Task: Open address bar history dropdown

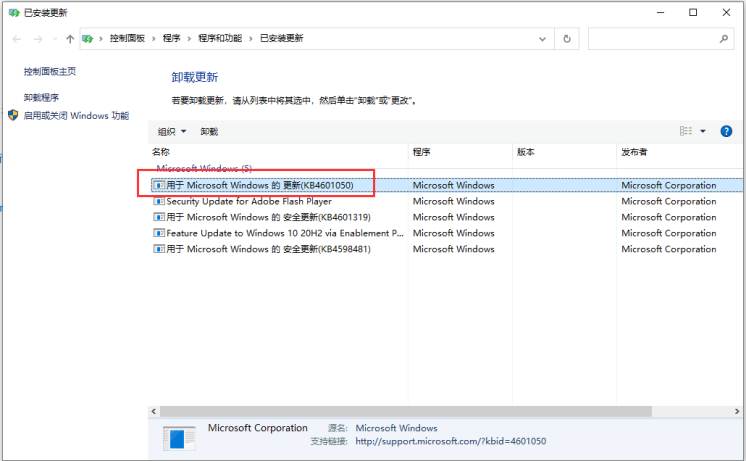Action: pos(542,39)
